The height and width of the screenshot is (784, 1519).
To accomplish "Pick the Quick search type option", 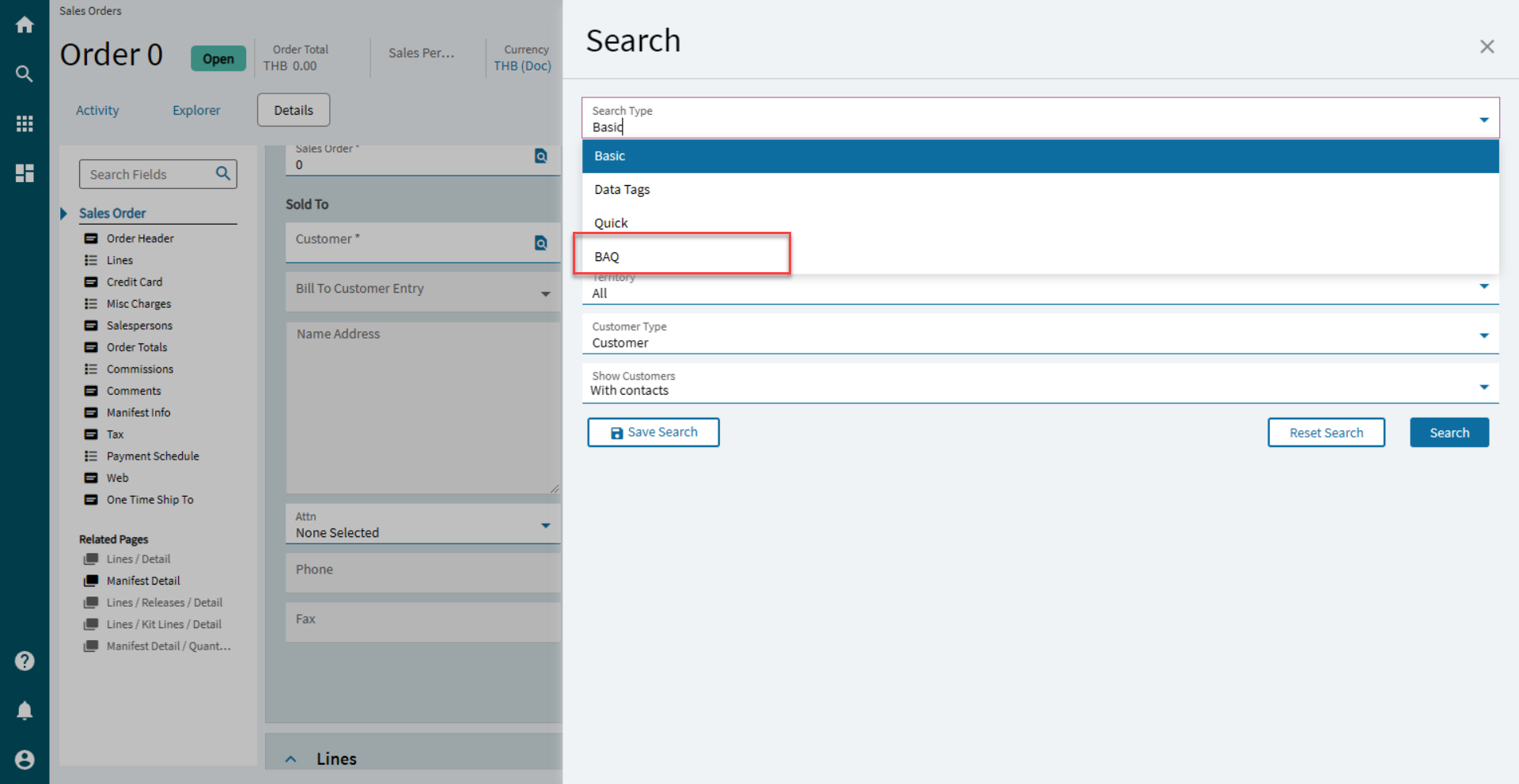I will [611, 223].
